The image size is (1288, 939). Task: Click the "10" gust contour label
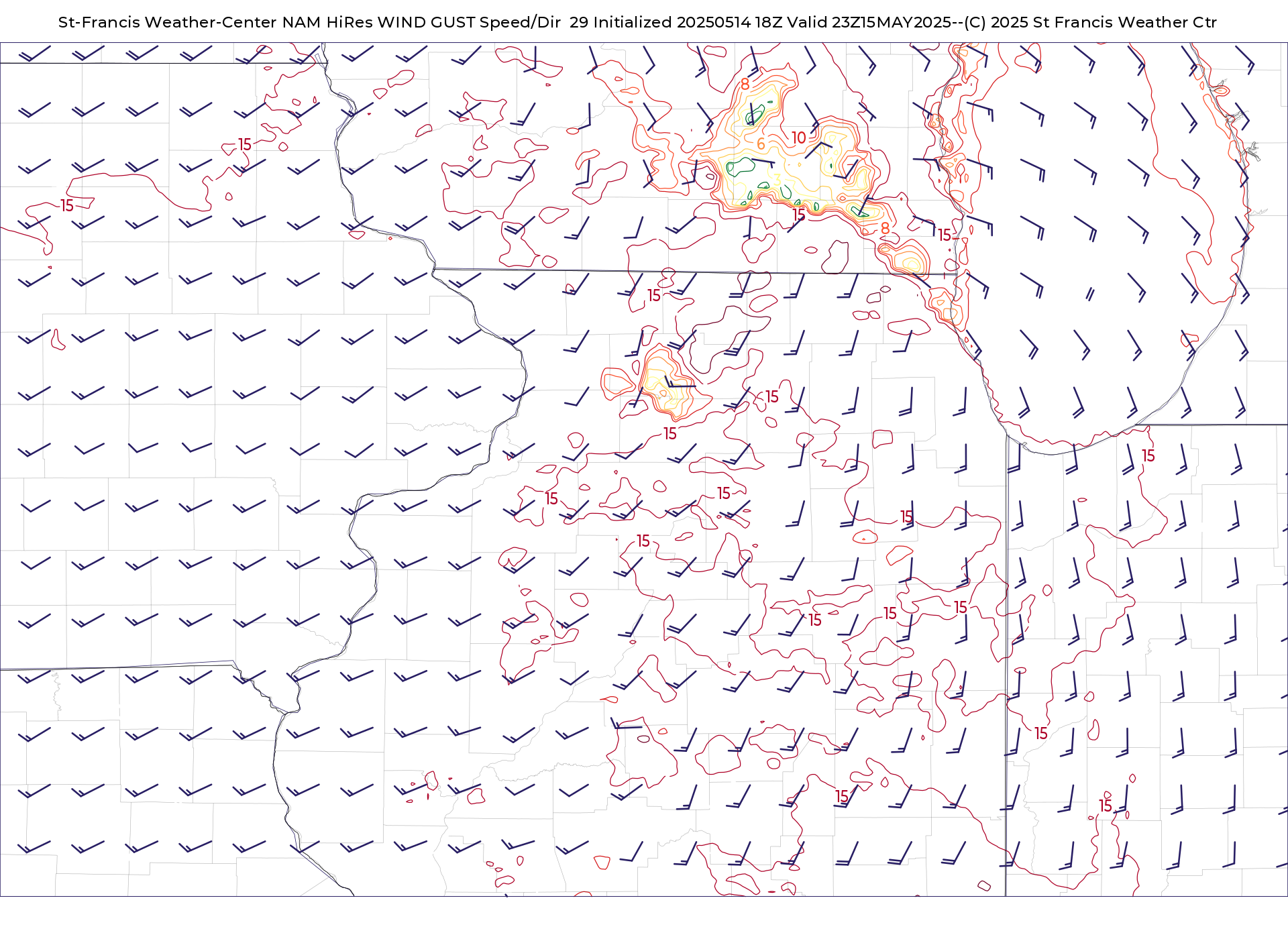pyautogui.click(x=798, y=137)
